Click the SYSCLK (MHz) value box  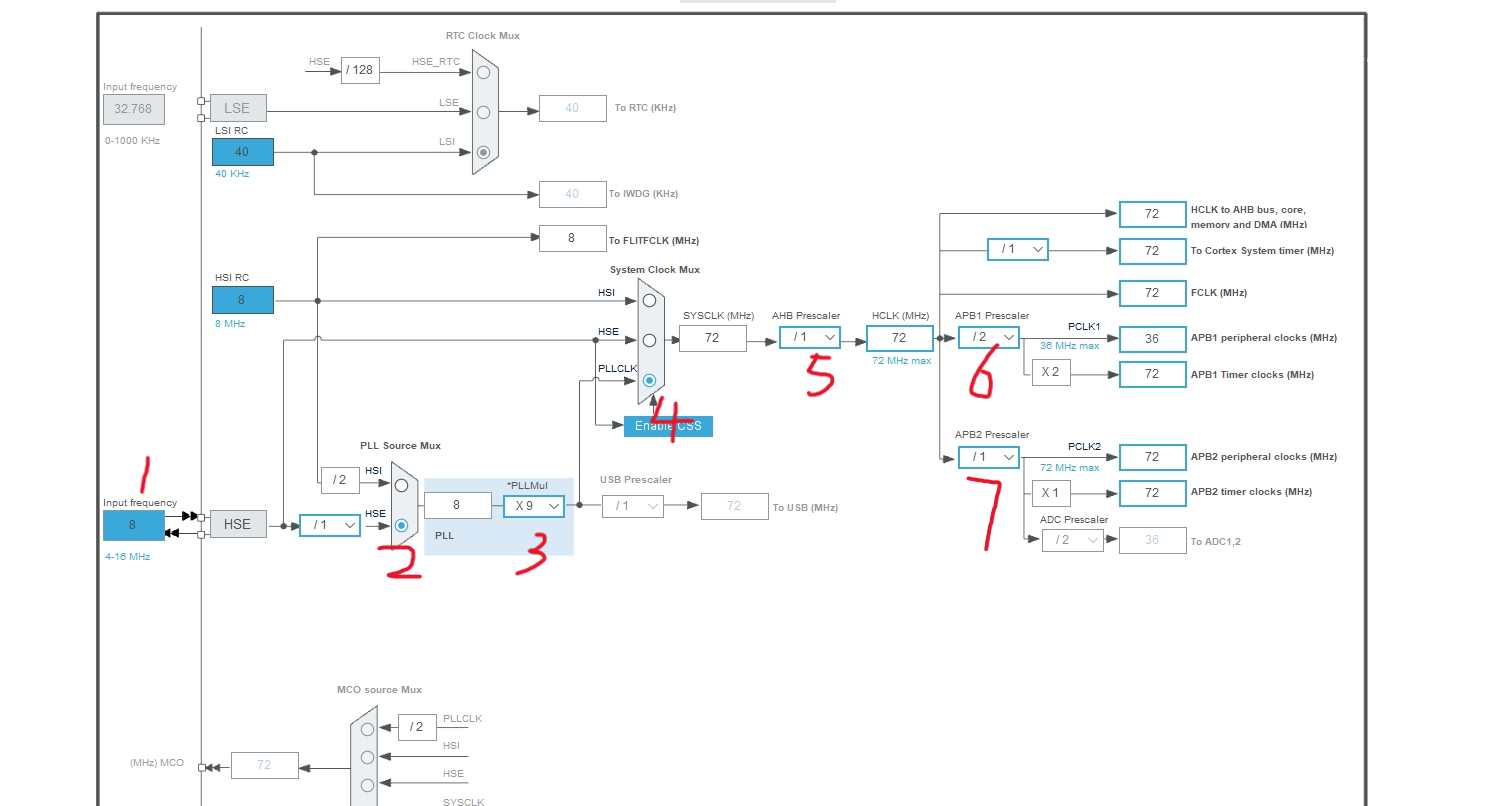(x=712, y=338)
